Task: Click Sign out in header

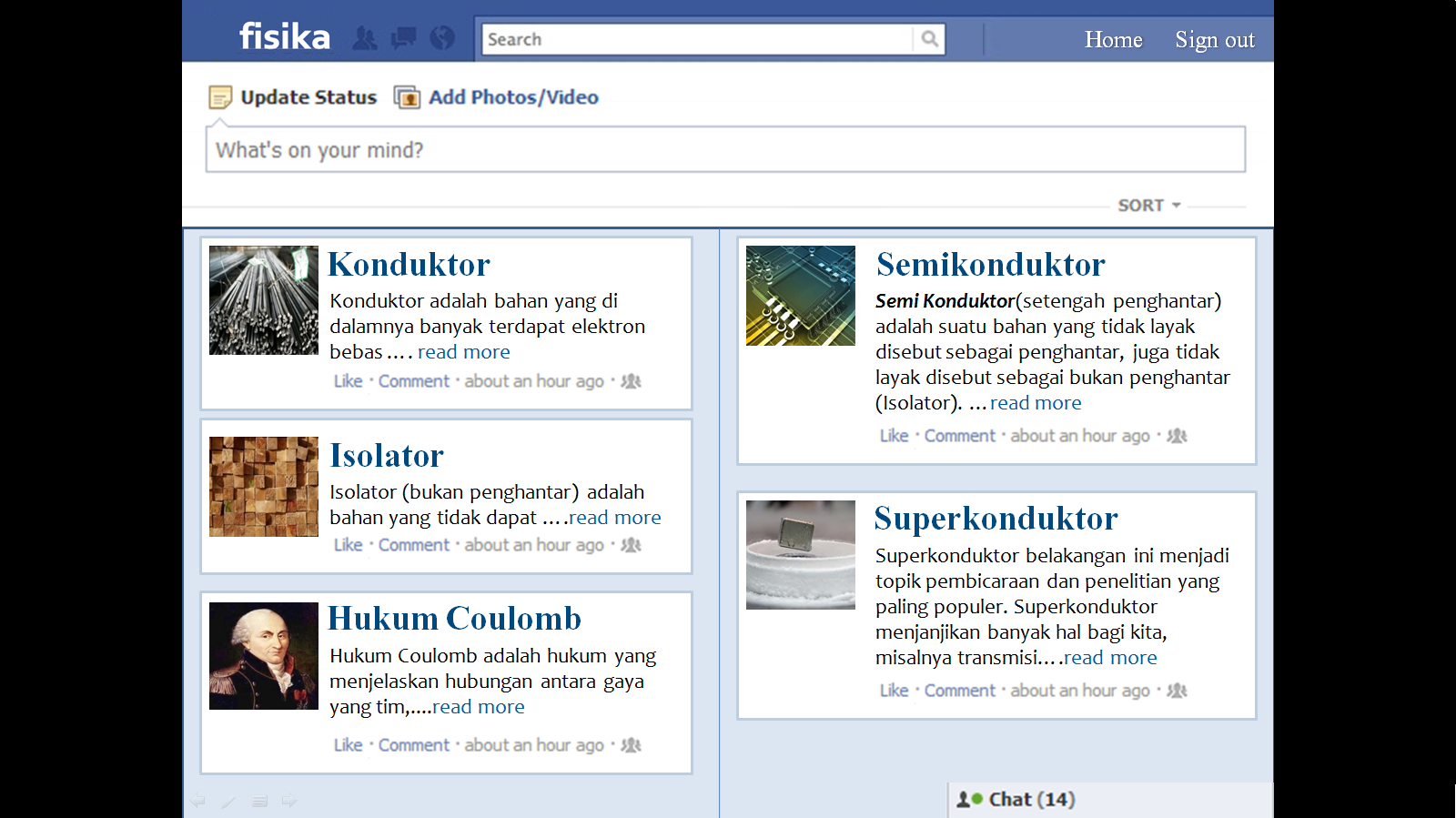Action: [x=1214, y=40]
